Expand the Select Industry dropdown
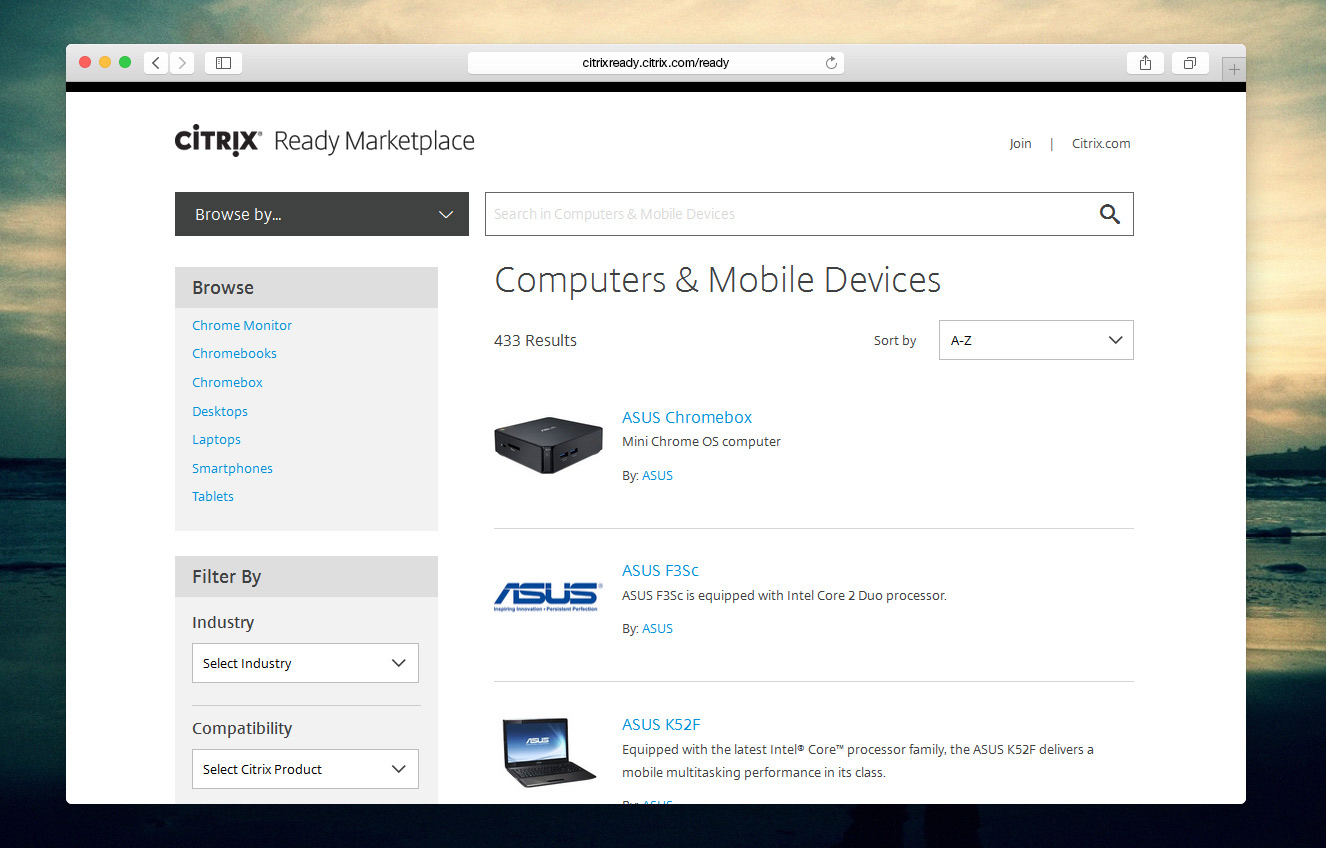This screenshot has height=848, width=1326. pos(305,663)
